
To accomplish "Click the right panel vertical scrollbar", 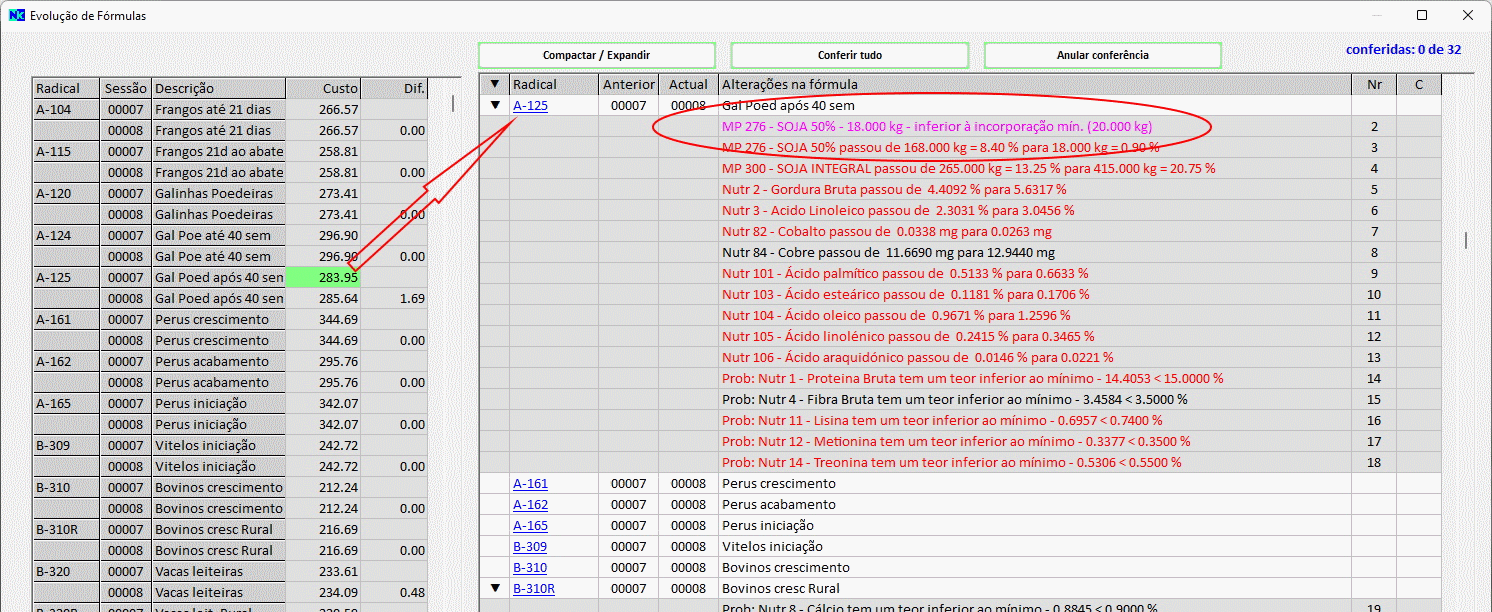I will 1466,240.
